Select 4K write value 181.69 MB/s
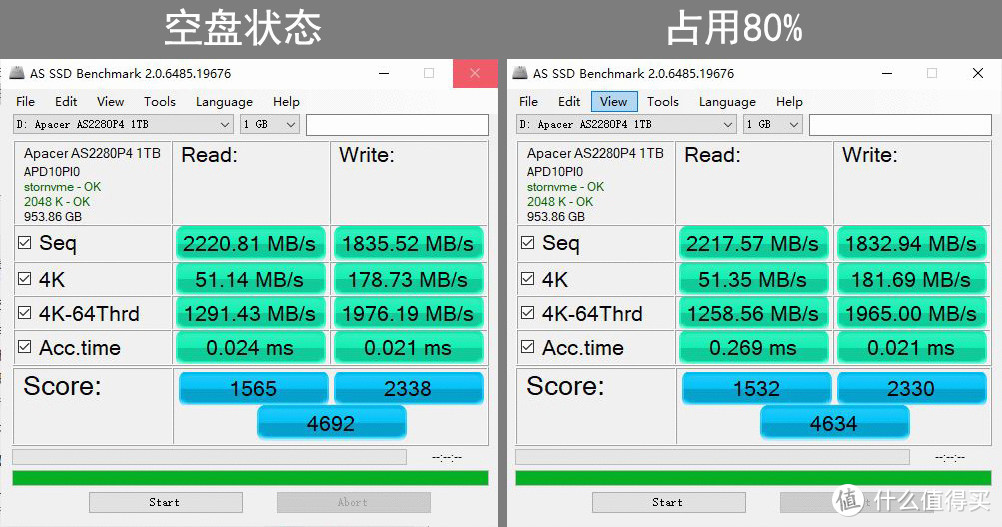The image size is (1002, 527). pos(911,279)
